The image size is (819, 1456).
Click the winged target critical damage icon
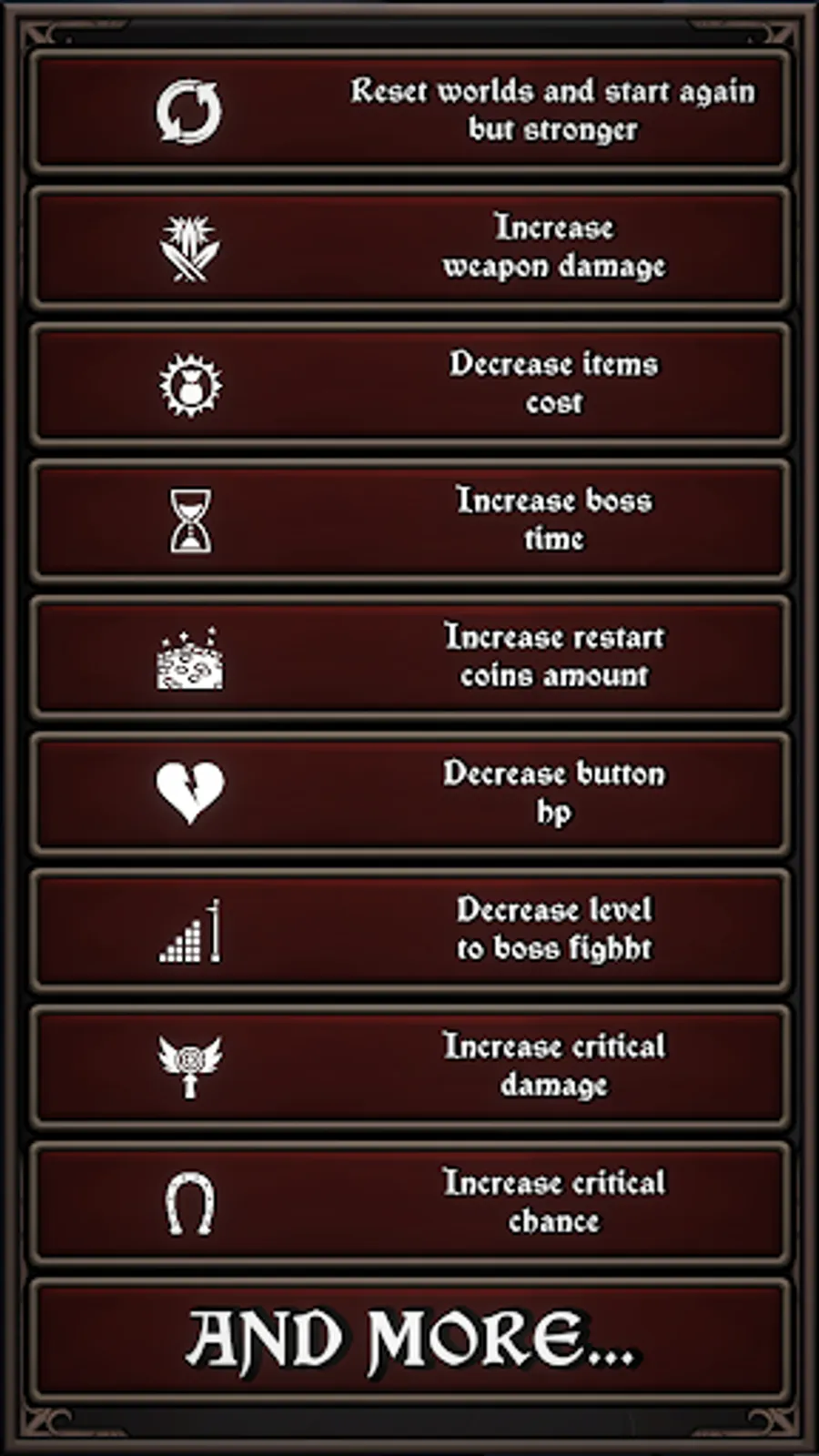189,1067
